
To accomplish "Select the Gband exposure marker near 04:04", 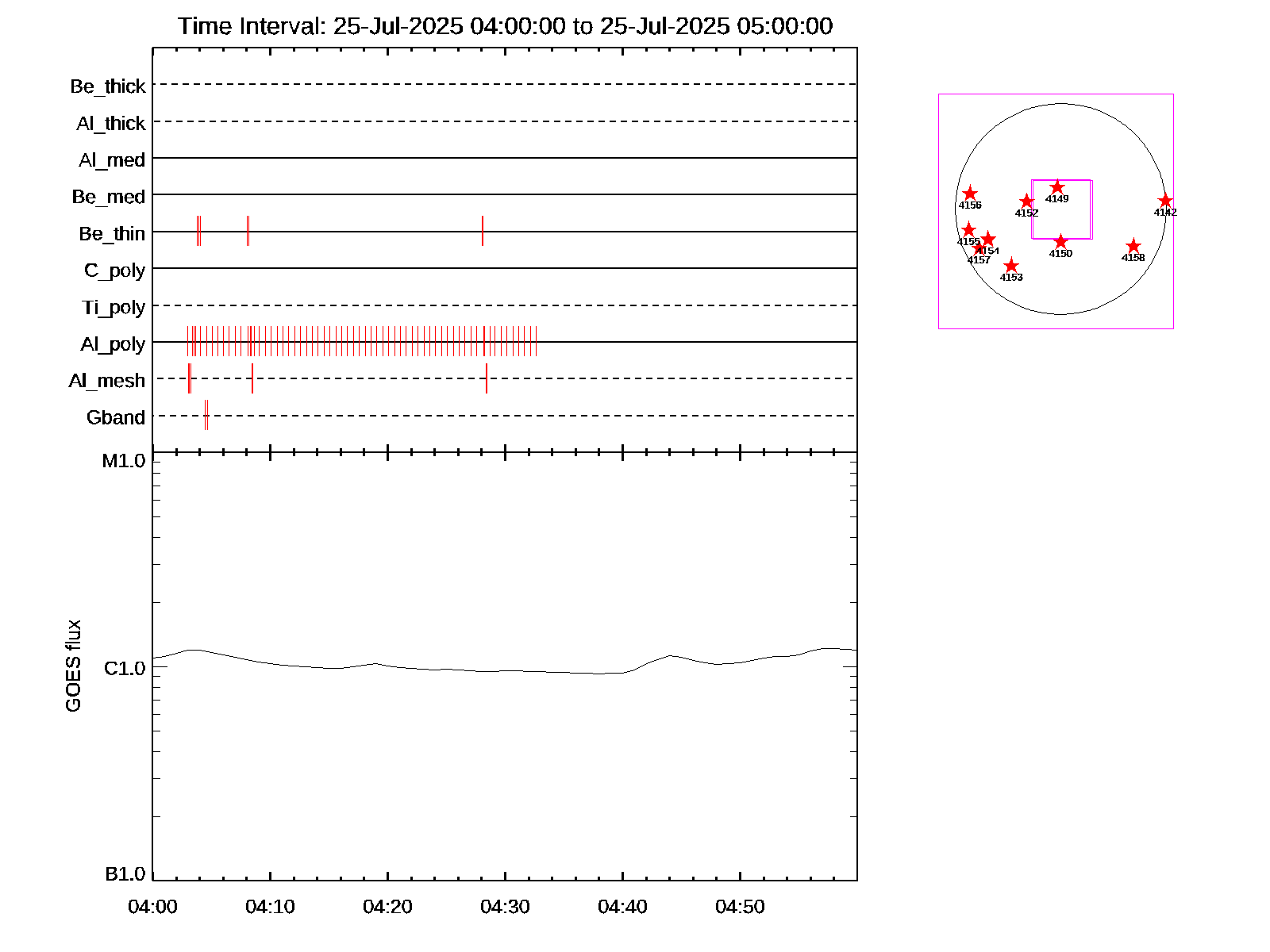I will 206,415.
